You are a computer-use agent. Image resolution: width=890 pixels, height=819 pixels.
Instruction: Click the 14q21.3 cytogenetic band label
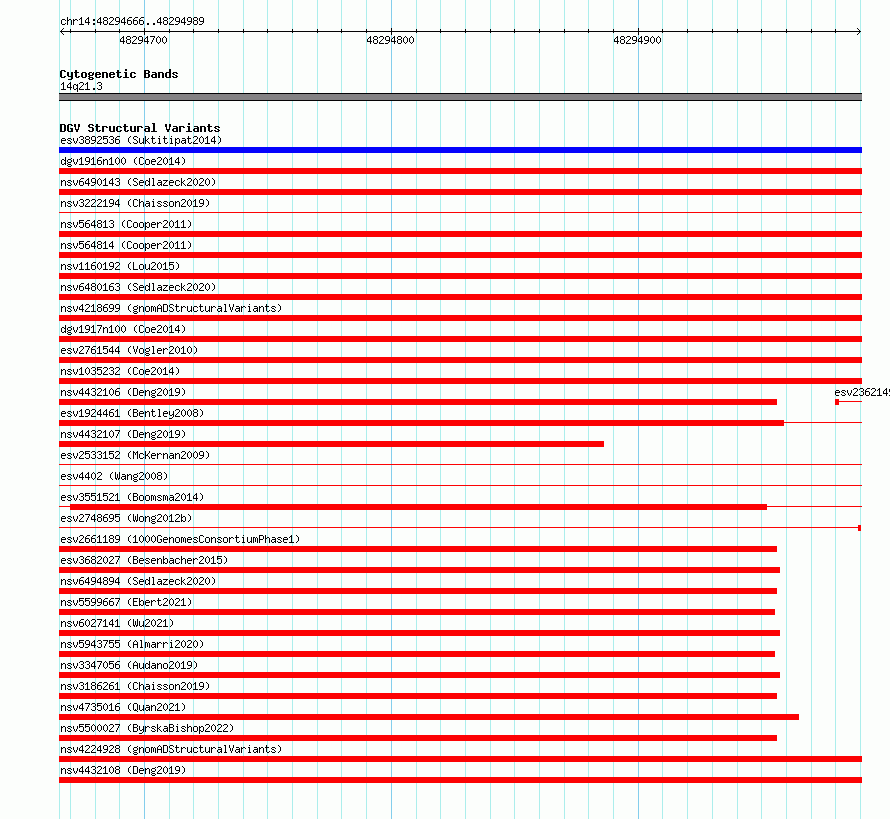81,86
